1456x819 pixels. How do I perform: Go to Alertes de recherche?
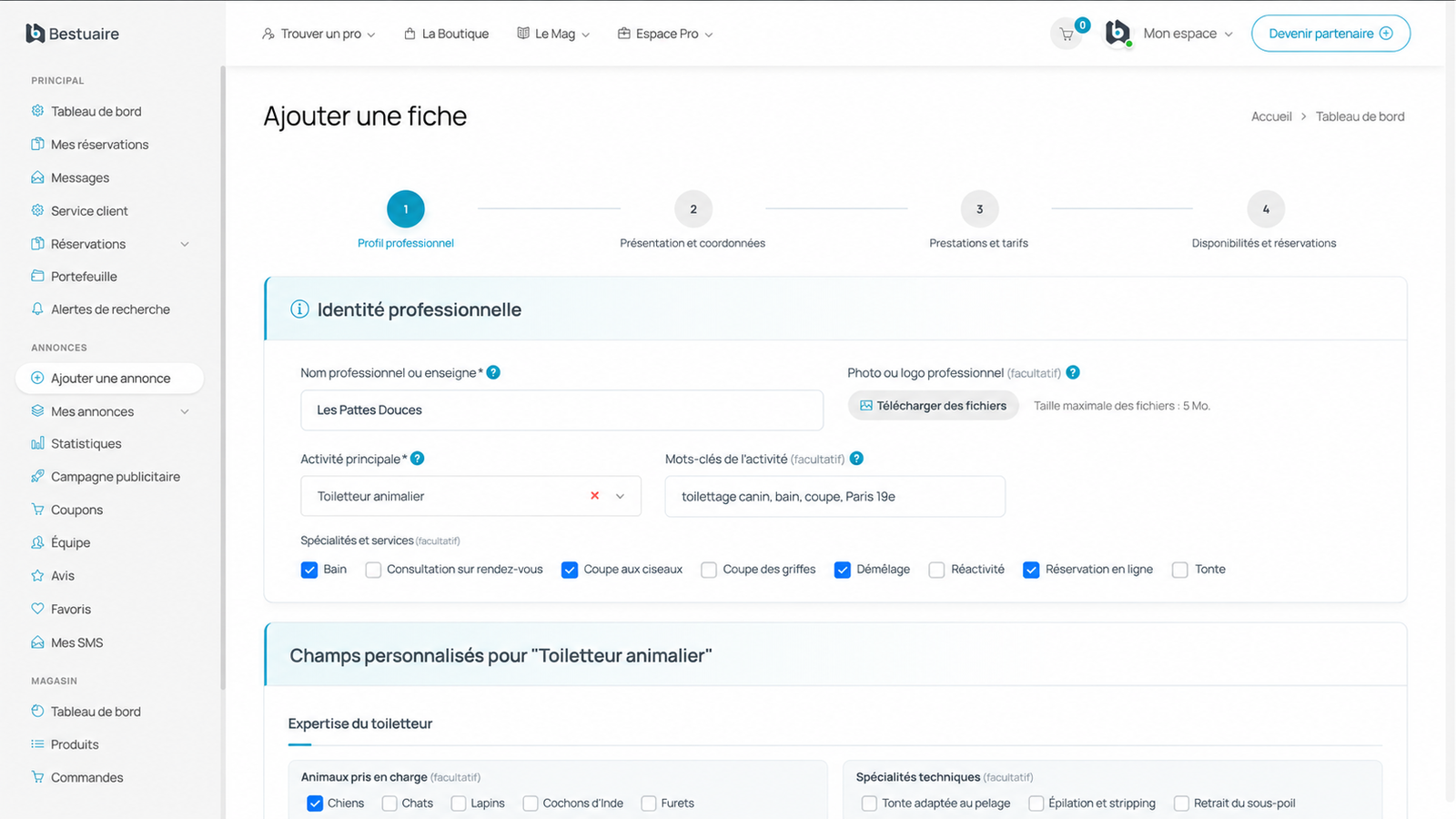[x=110, y=309]
